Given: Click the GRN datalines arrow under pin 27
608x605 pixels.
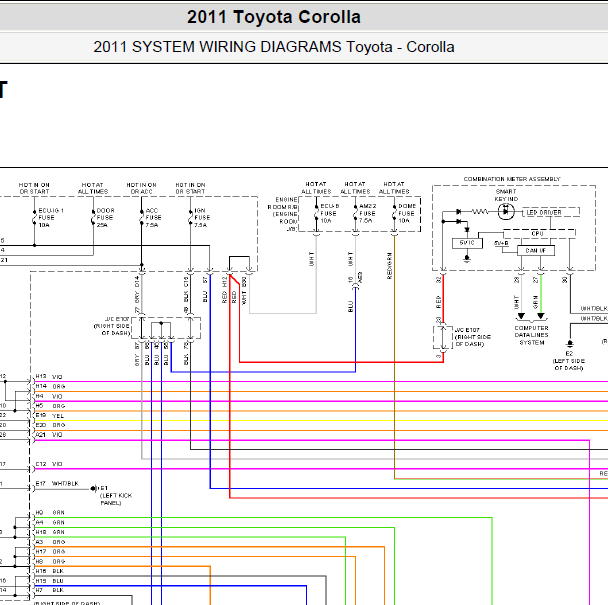Looking at the screenshot, I should (x=541, y=316).
